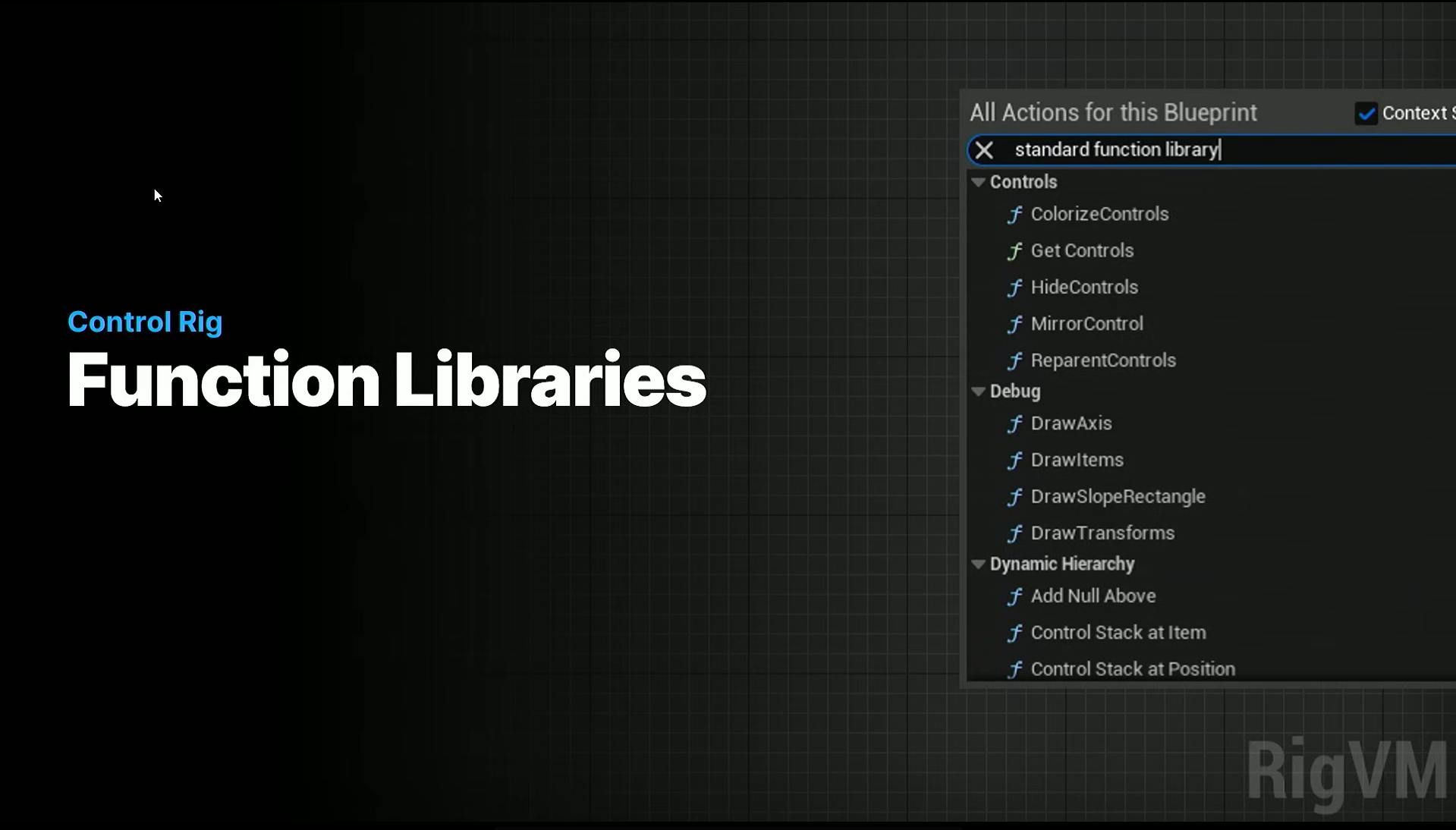Click the DrawAxis function icon
Image resolution: width=1456 pixels, height=830 pixels.
coord(1014,424)
